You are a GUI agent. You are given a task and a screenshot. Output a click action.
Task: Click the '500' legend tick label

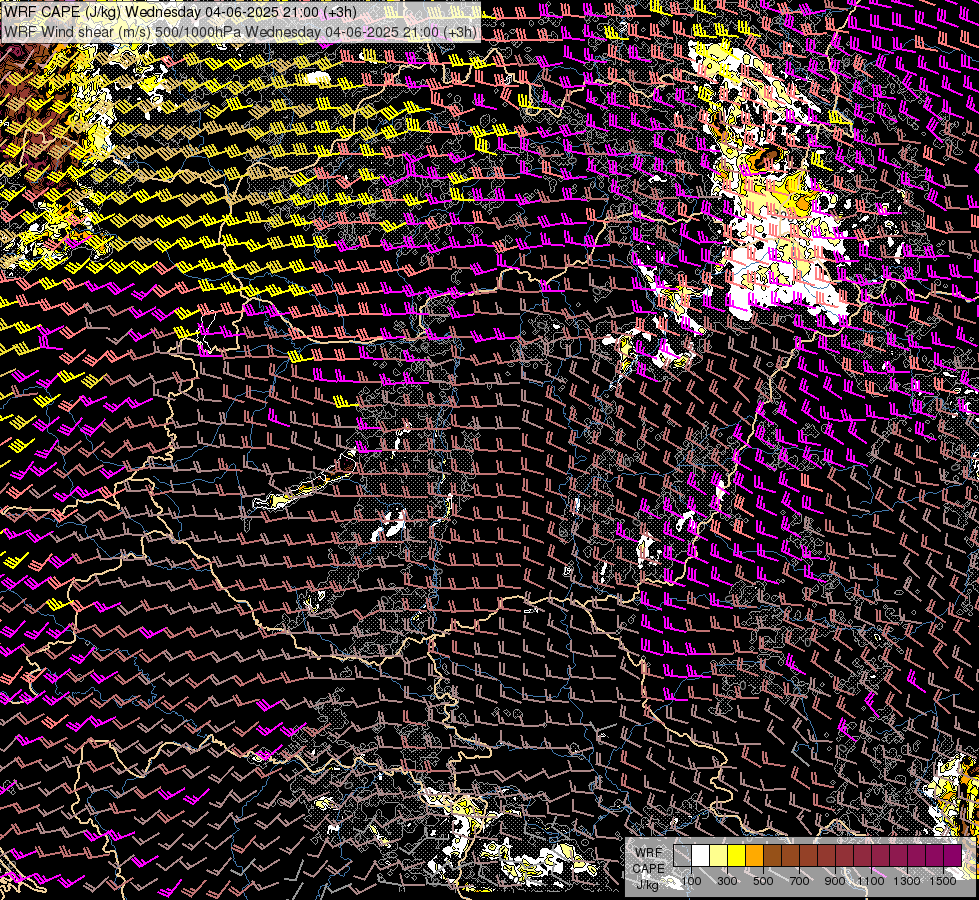[x=763, y=881]
